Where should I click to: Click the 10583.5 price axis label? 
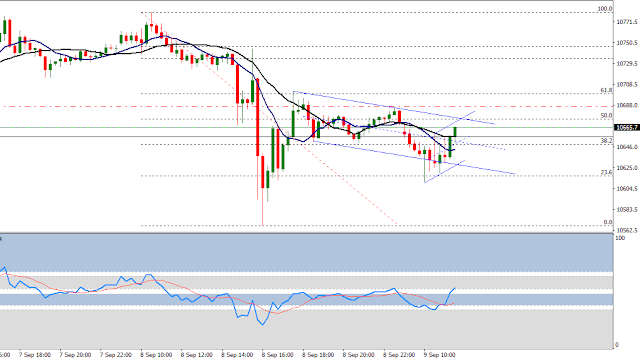point(627,210)
